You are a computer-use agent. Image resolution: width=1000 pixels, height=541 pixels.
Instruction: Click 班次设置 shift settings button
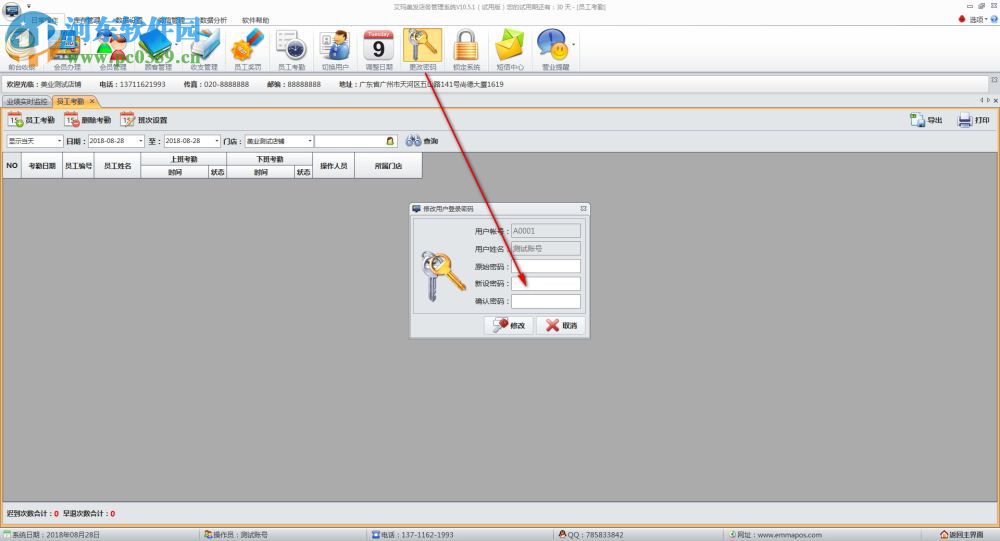pyautogui.click(x=144, y=120)
